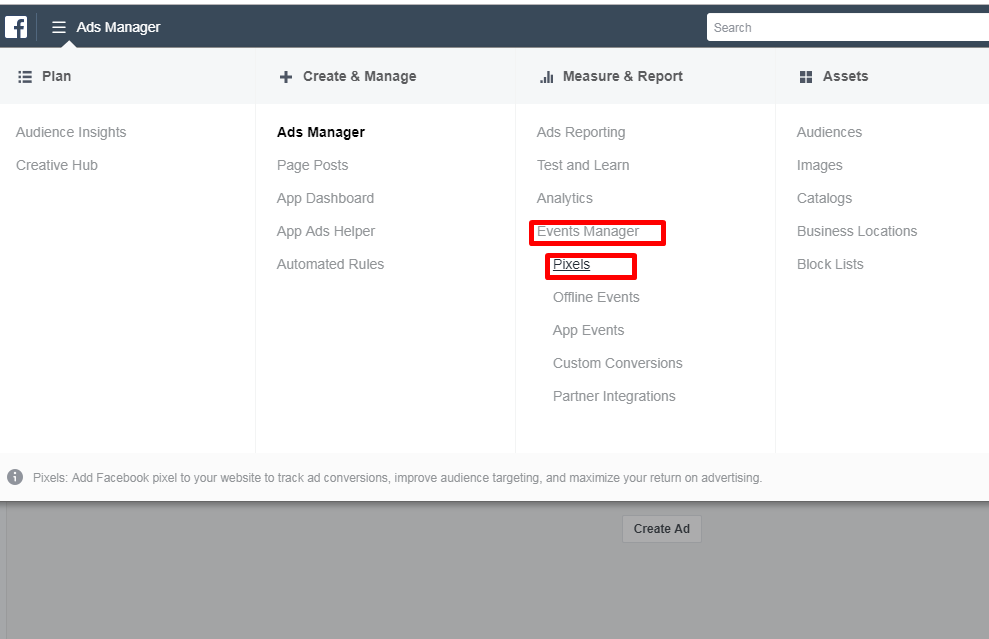Open Ads Reporting
The height and width of the screenshot is (639, 989).
(x=581, y=132)
